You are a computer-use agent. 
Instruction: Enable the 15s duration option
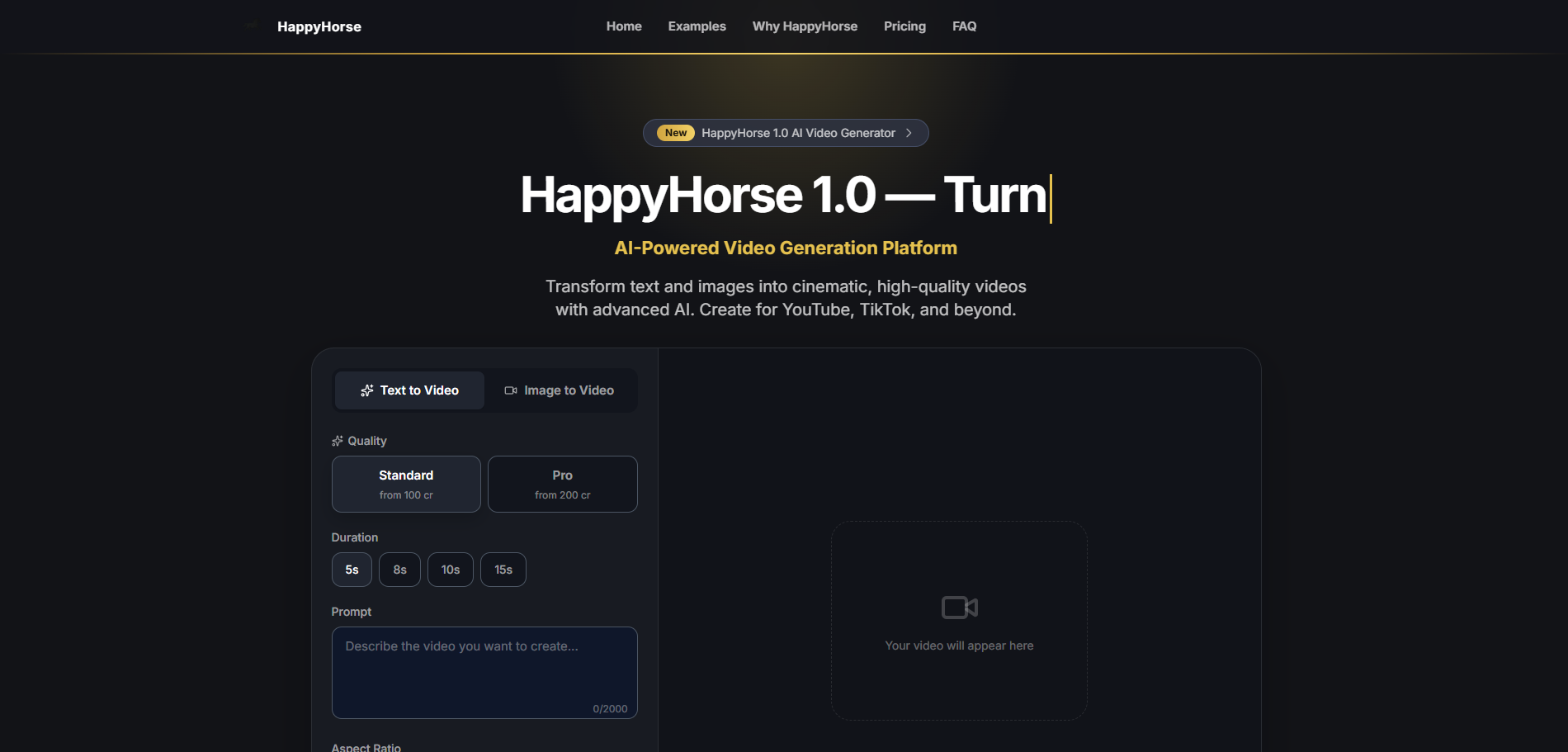(503, 569)
